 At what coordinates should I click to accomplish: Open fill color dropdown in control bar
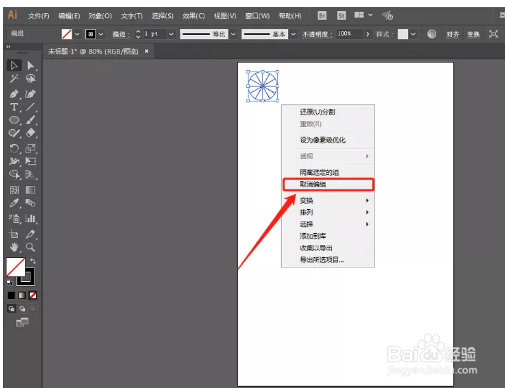(x=77, y=34)
